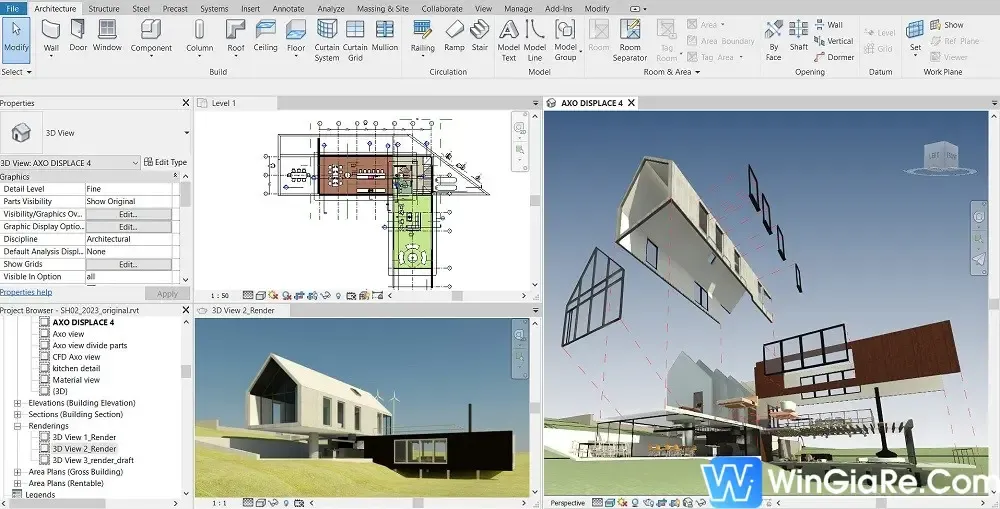Select the Ceiling tool
The image size is (1000, 509).
(265, 35)
